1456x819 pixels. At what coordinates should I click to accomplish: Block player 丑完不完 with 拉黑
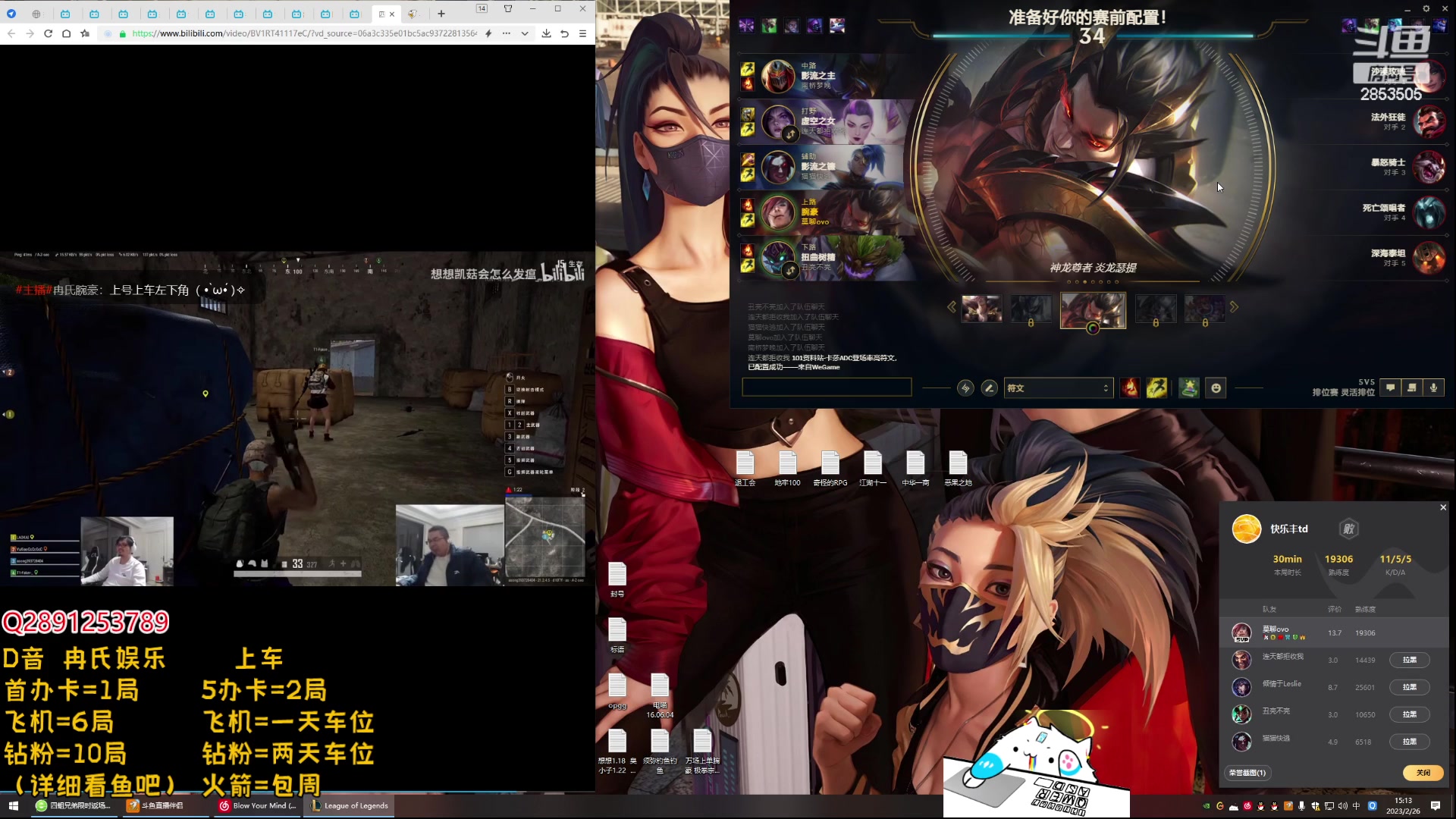[x=1409, y=714]
